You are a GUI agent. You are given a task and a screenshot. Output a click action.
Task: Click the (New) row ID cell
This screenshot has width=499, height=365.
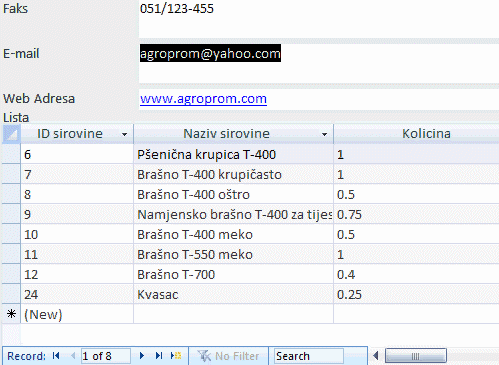[77, 314]
